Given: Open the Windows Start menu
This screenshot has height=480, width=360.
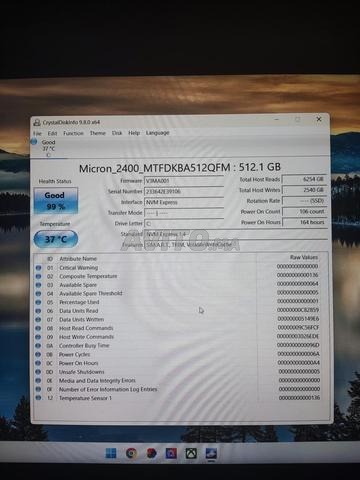Looking at the screenshot, I should (x=111, y=453).
